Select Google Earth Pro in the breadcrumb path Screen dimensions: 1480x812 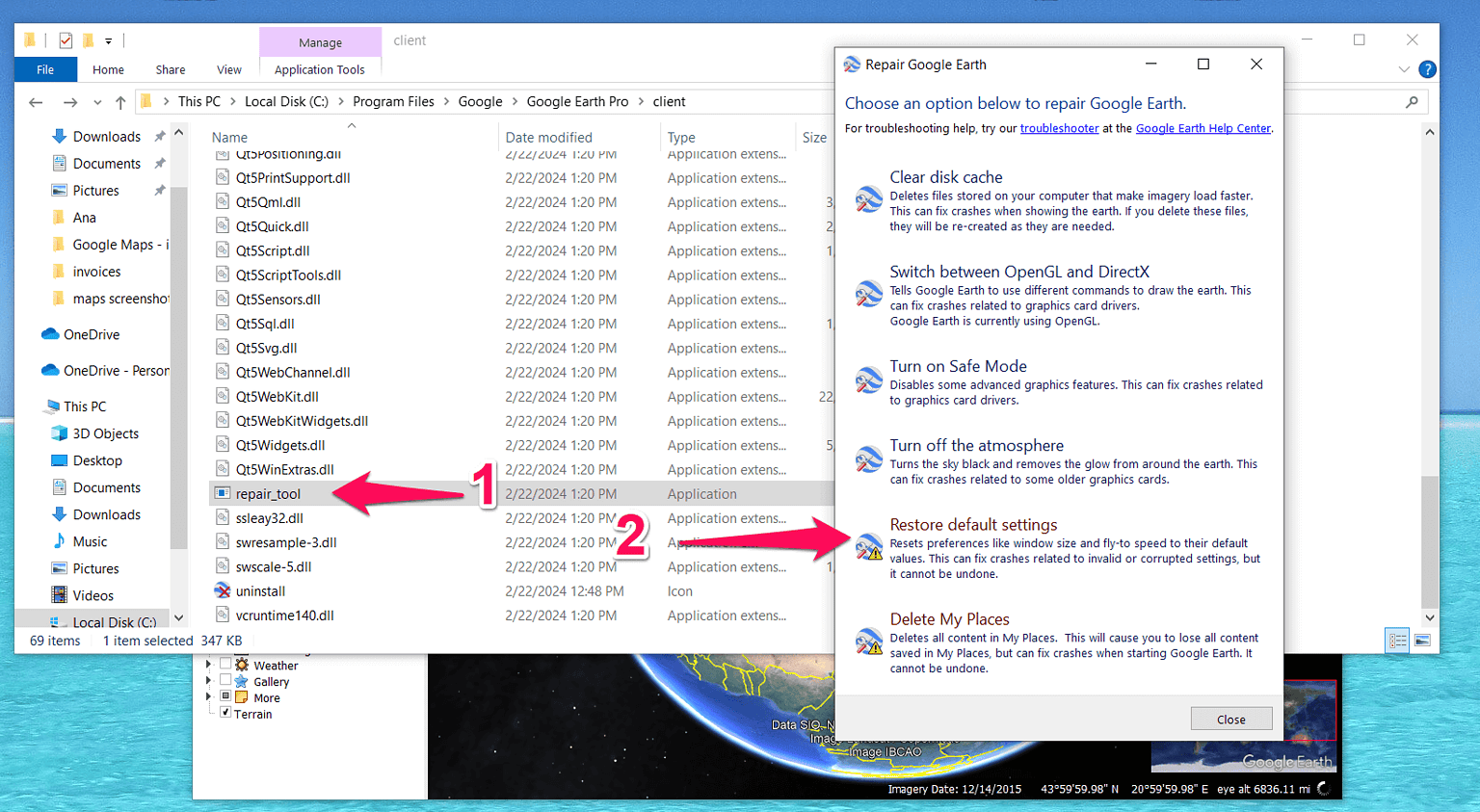(577, 101)
